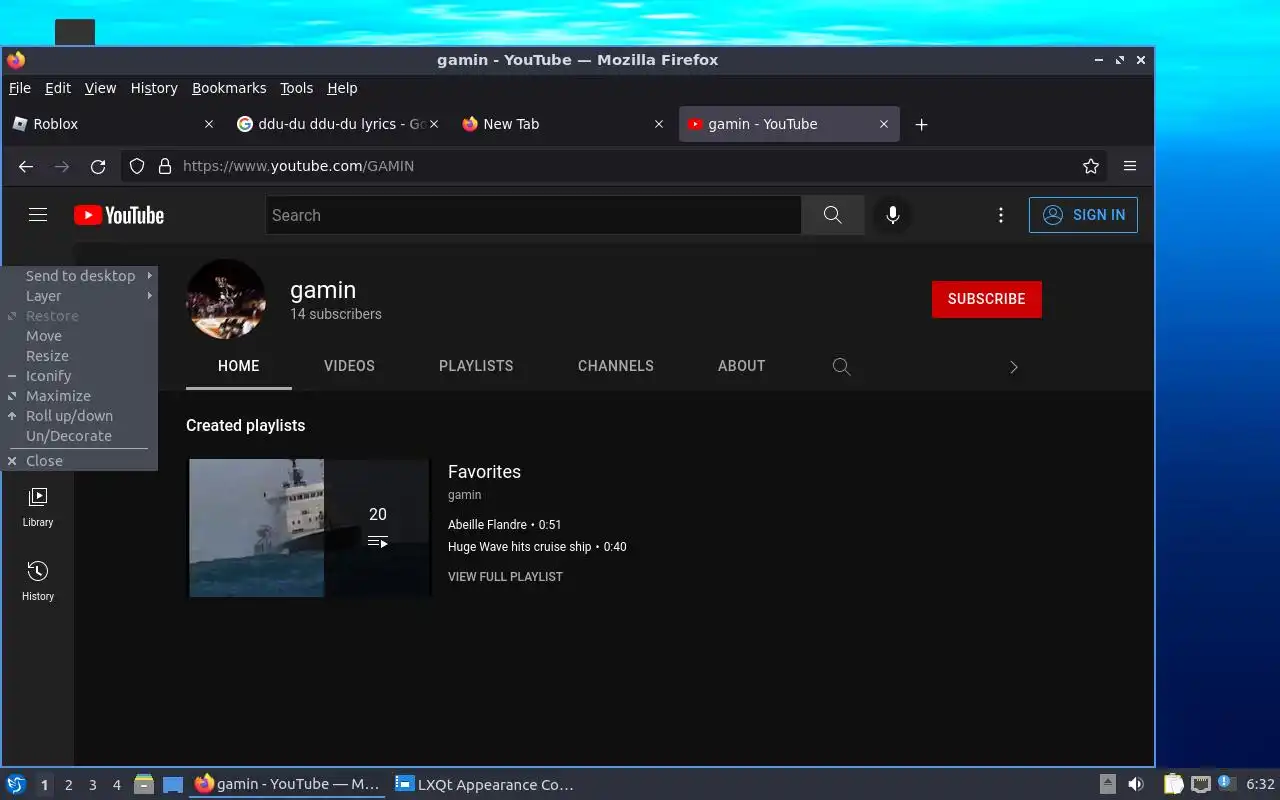1280x800 pixels.
Task: Search within the gamin channel using the magnifier
Action: (842, 367)
